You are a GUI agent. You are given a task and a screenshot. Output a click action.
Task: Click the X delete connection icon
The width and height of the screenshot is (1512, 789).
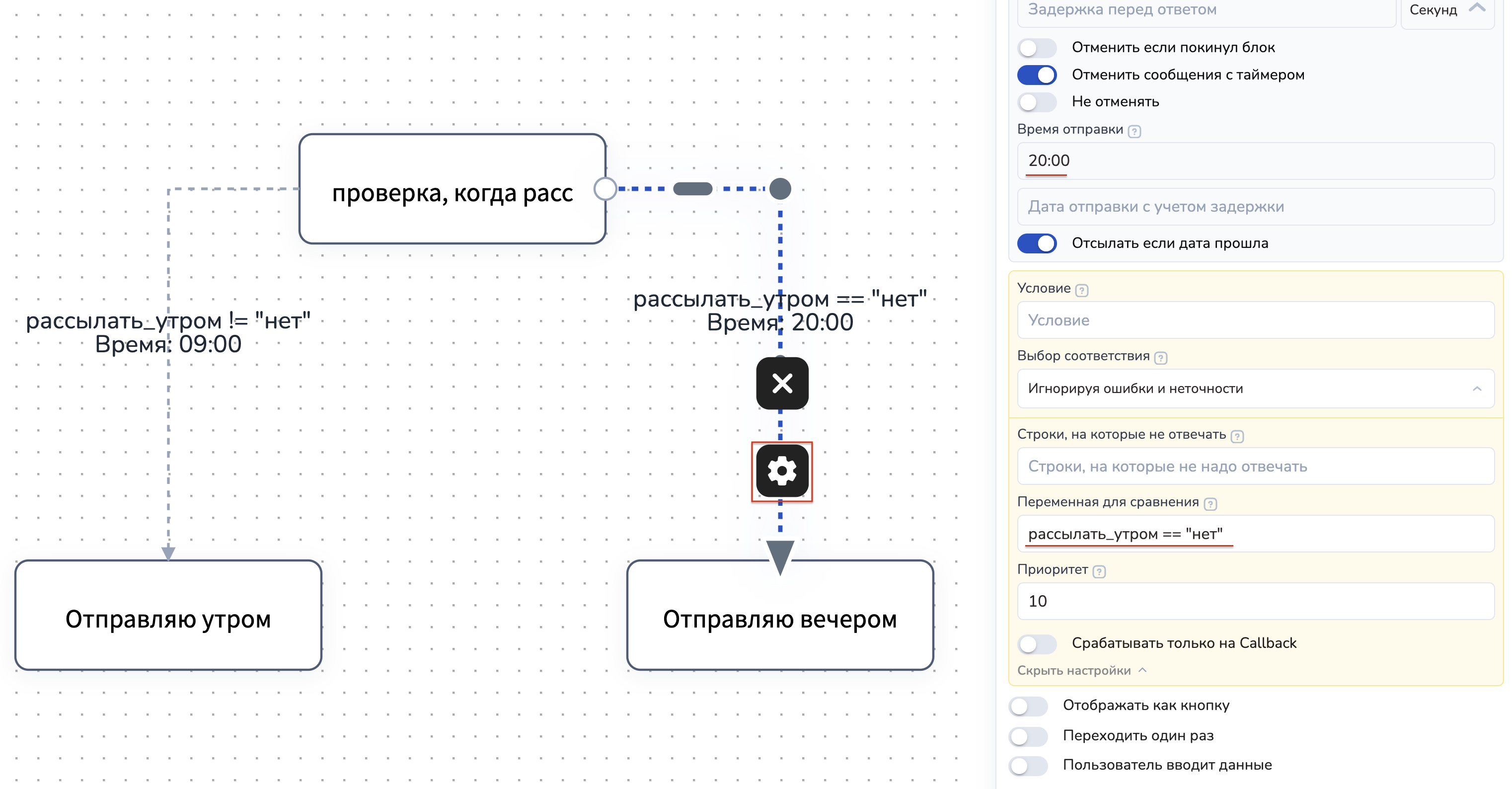coord(782,384)
